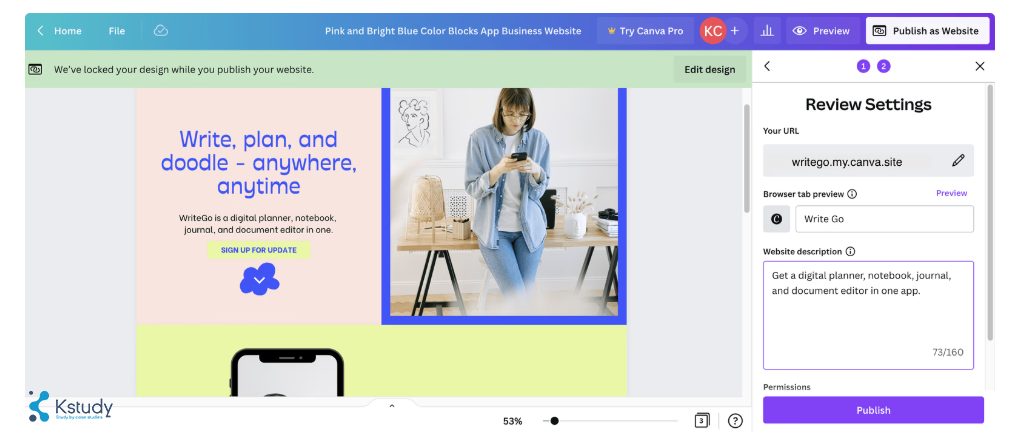Close the Review Settings panel
The image size is (1021, 446).
click(979, 66)
